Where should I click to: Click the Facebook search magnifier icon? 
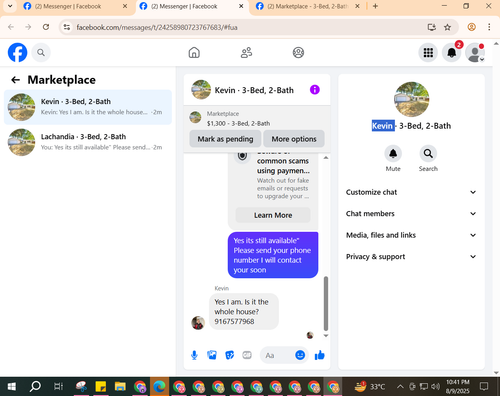pyautogui.click(x=41, y=53)
